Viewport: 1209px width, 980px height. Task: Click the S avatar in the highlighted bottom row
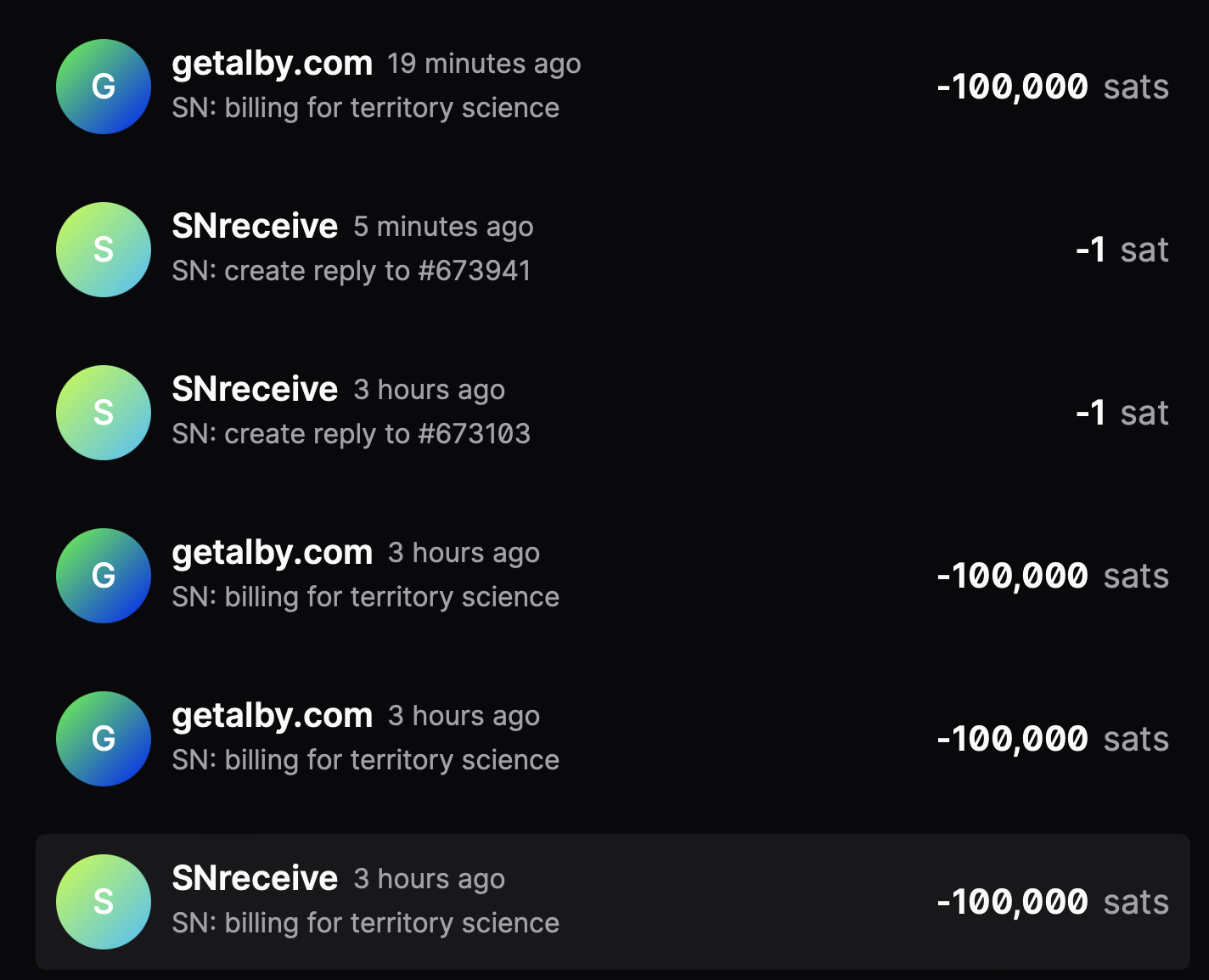pyautogui.click(x=104, y=902)
